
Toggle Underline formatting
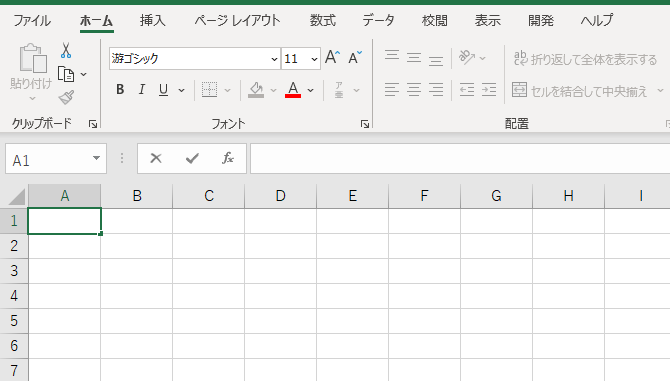click(163, 90)
